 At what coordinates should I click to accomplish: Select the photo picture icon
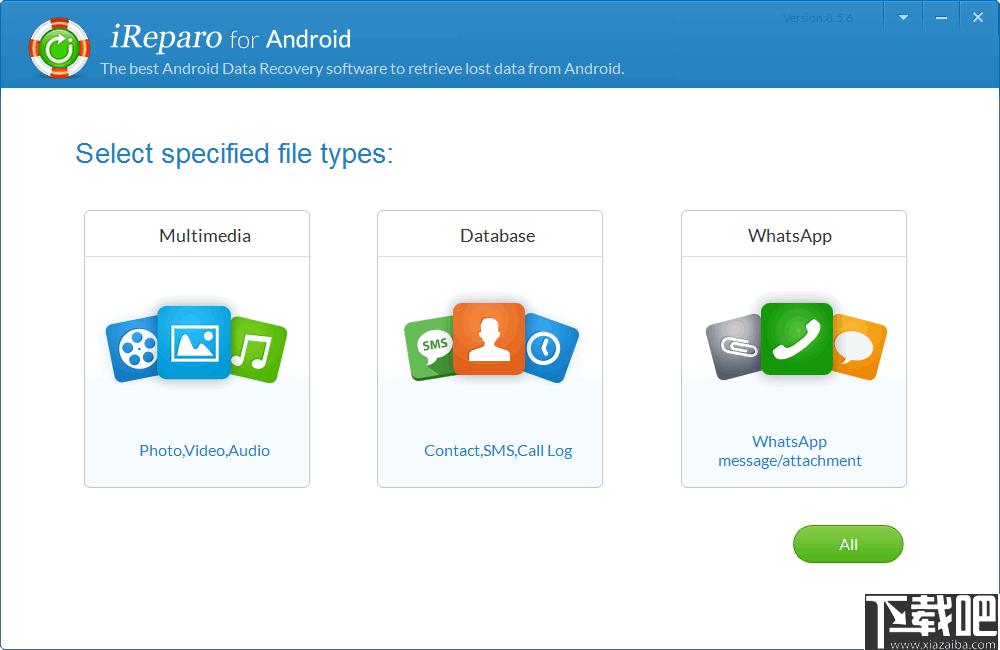(194, 343)
